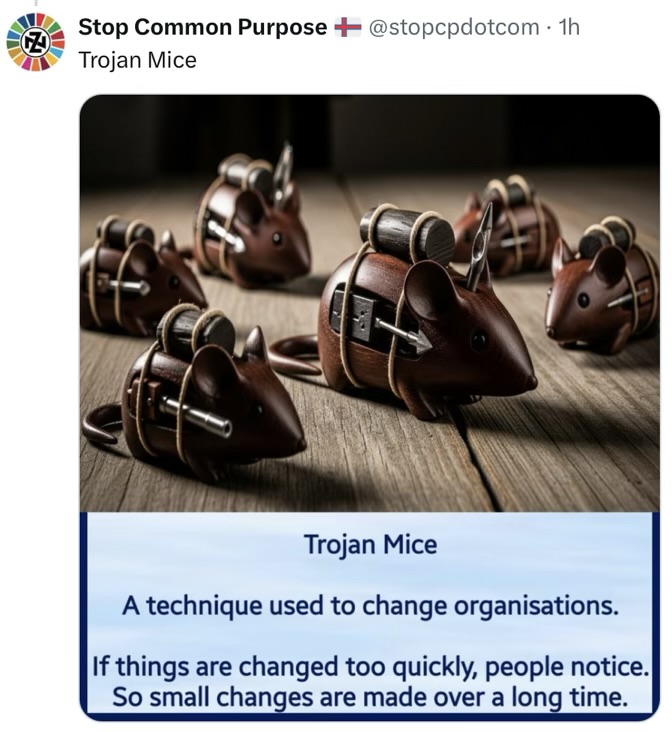Click the curled tail of the central mouse
Screen dimensions: 672x732
[292, 355]
